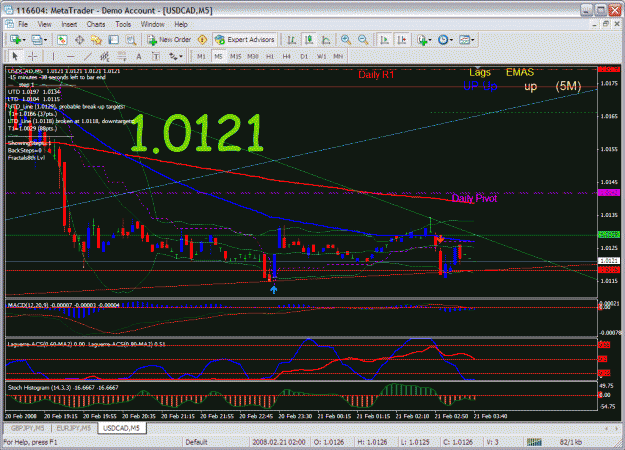Toggle the Expert Advisors button
Viewport: 625px width, 450px height.
pyautogui.click(x=244, y=40)
